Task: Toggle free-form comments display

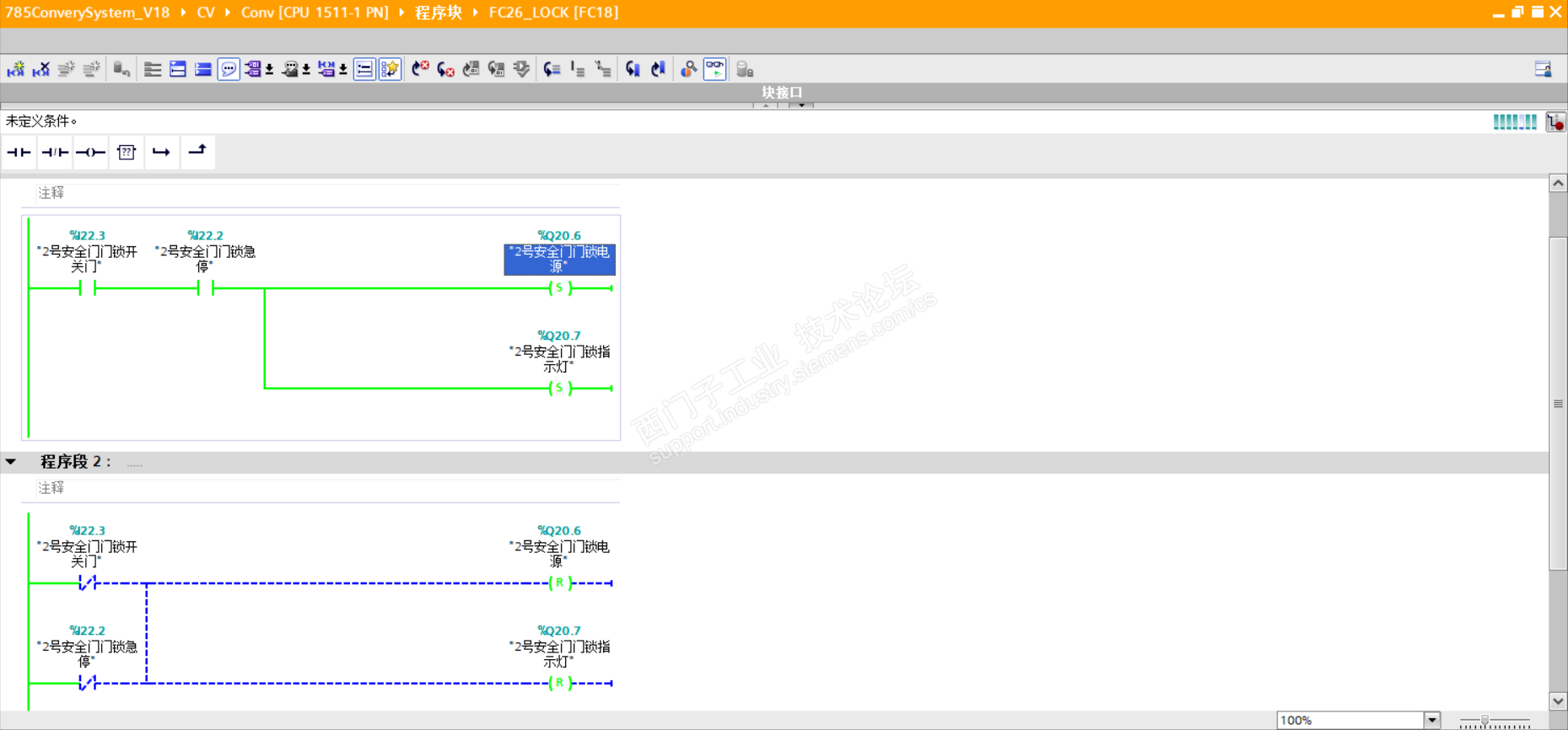Action: coord(229,69)
